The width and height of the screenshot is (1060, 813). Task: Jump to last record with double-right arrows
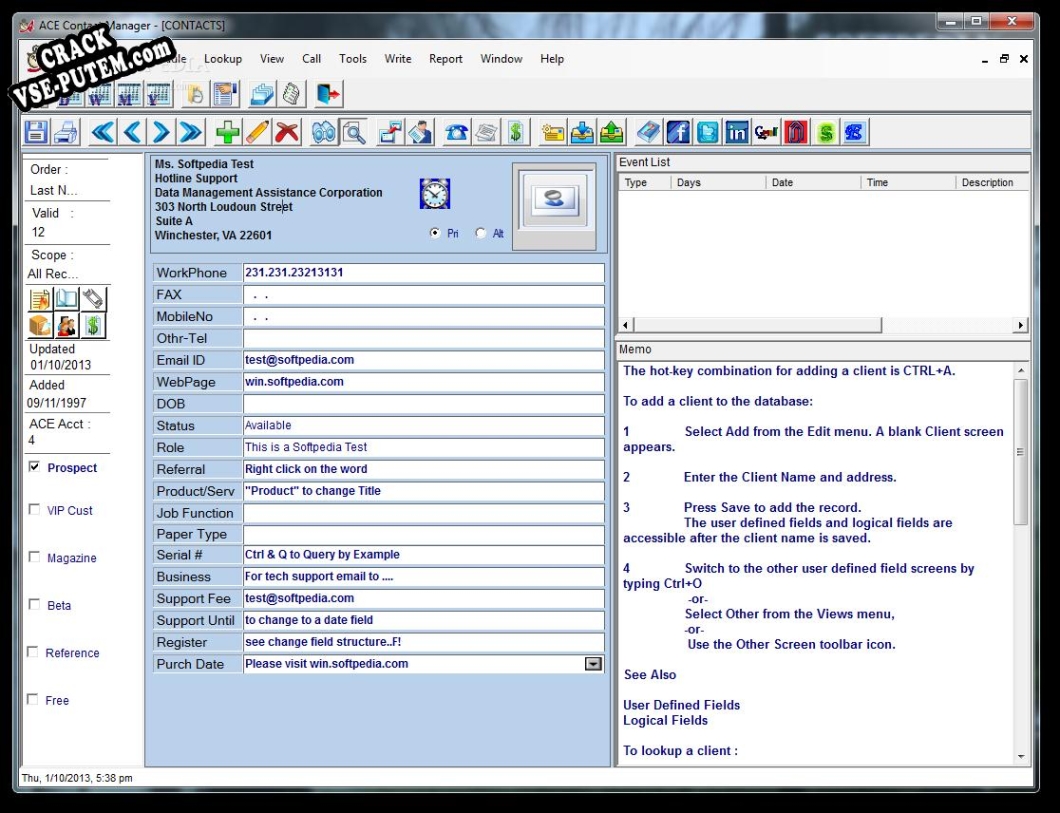tap(191, 132)
